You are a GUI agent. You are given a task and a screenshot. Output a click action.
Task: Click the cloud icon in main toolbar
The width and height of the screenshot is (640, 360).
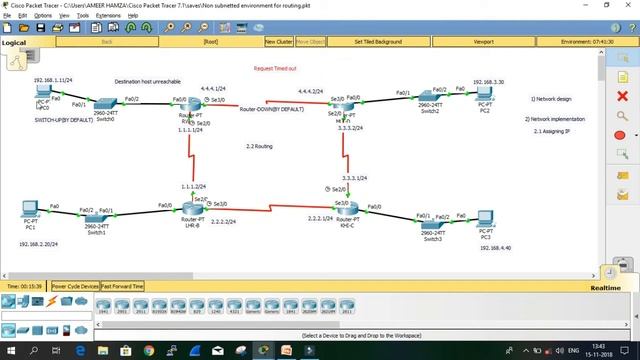(258, 28)
